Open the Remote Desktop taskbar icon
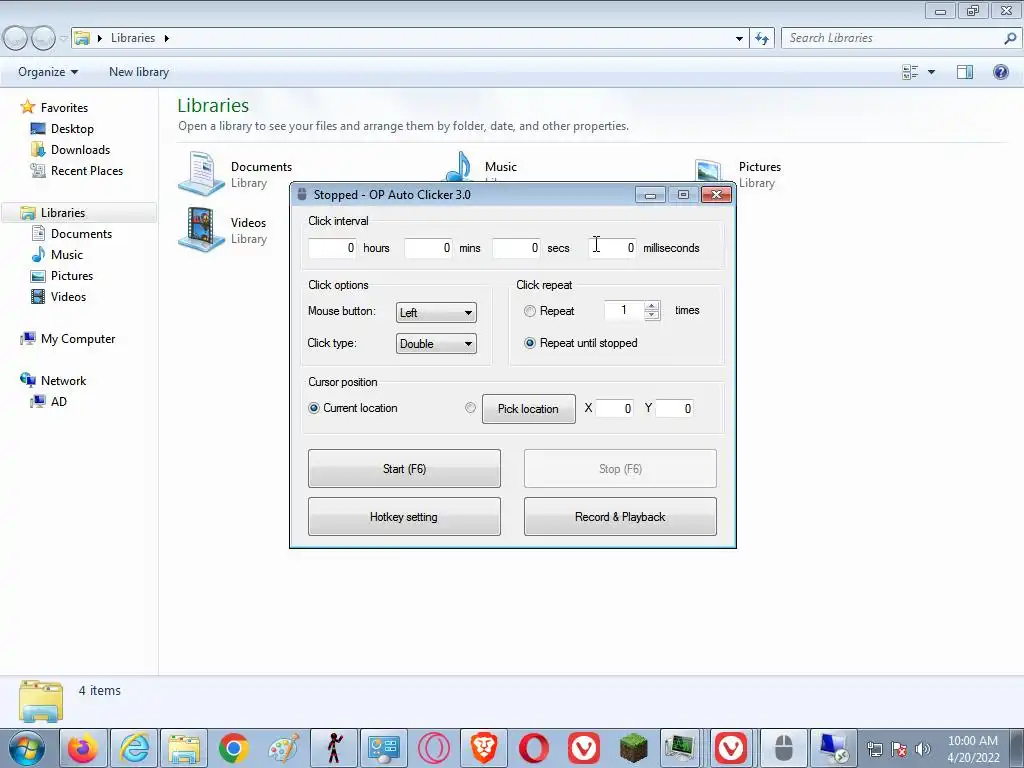The height and width of the screenshot is (768, 1024). (833, 748)
